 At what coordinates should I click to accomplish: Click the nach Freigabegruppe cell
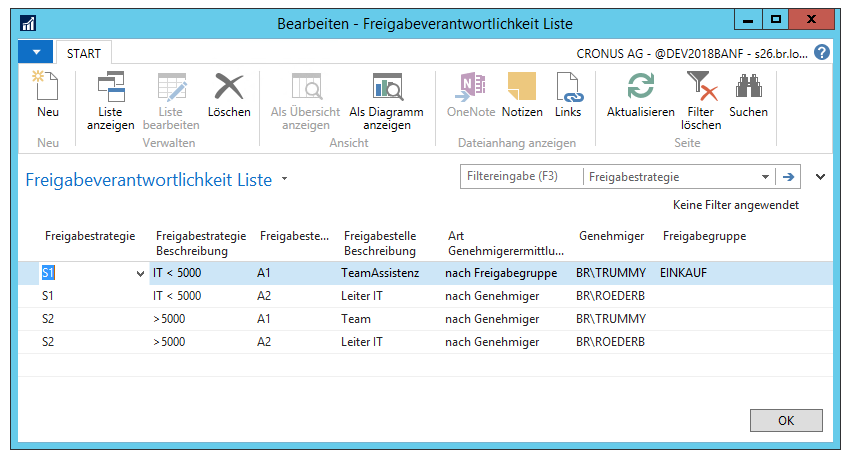(x=501, y=273)
